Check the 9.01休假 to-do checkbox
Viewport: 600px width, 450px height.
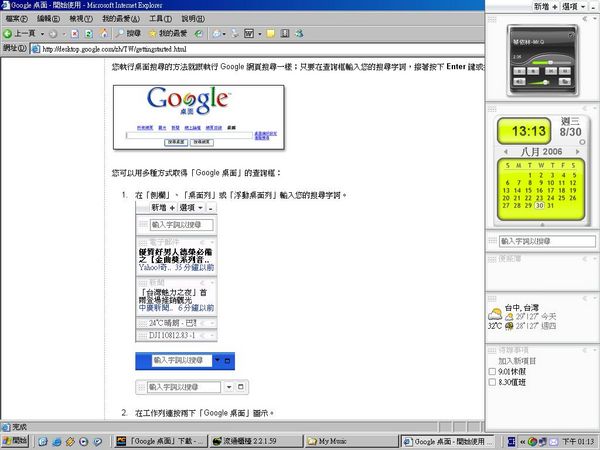click(492, 371)
